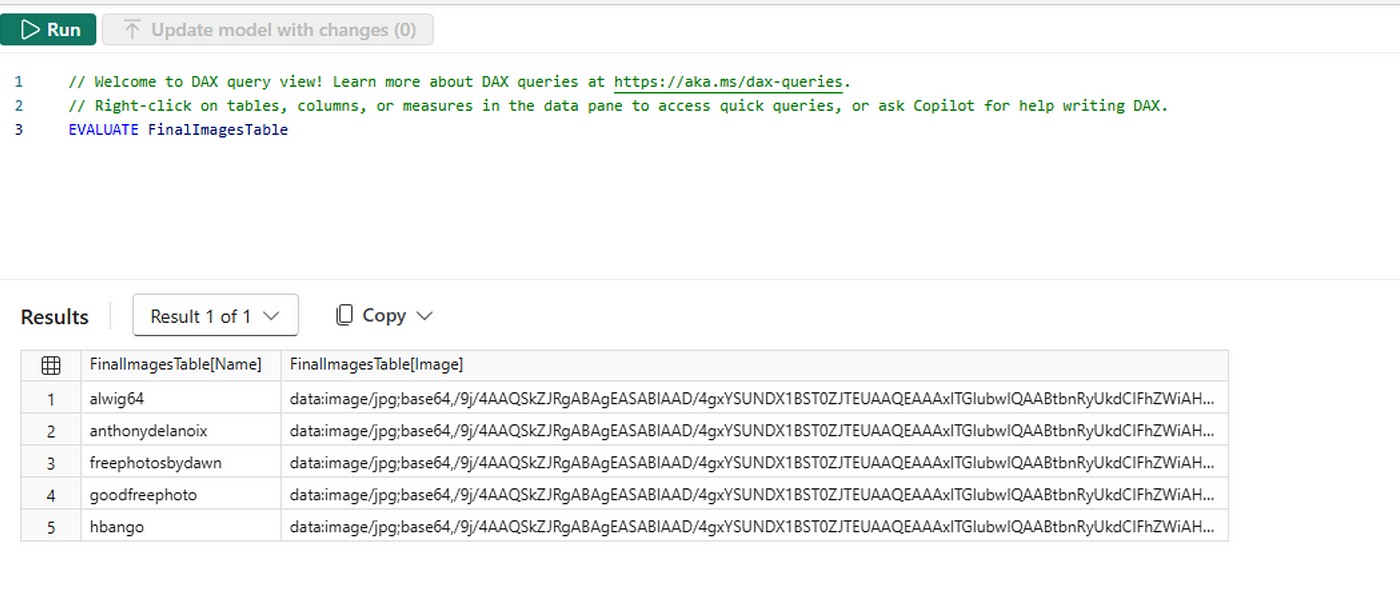Click the Results label
This screenshot has width=1400, height=611.
coord(55,317)
